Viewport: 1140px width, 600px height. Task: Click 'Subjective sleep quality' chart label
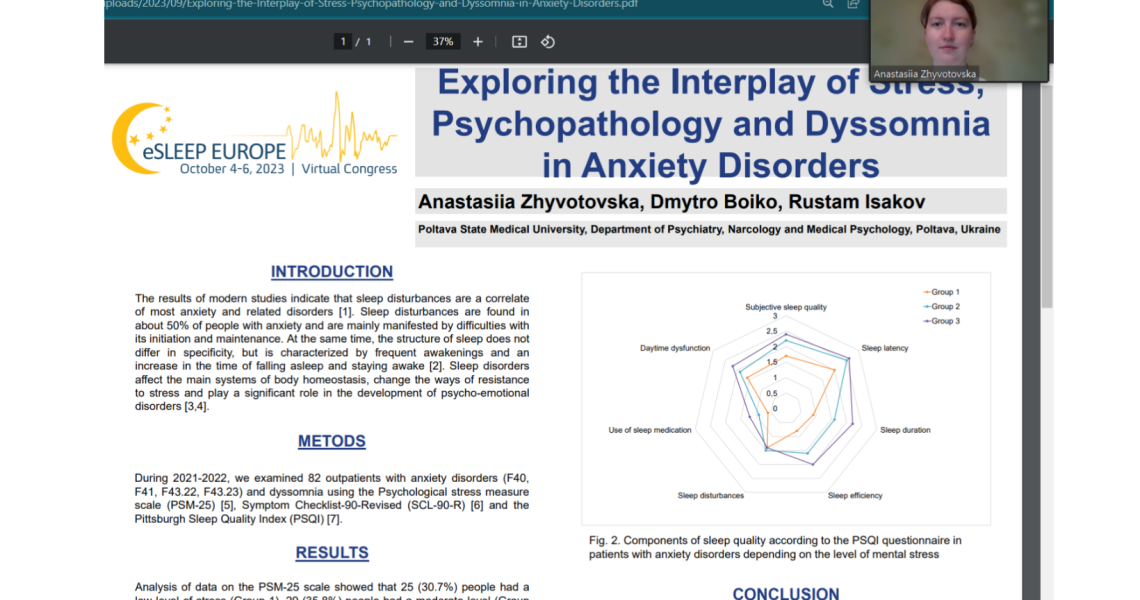(785, 307)
